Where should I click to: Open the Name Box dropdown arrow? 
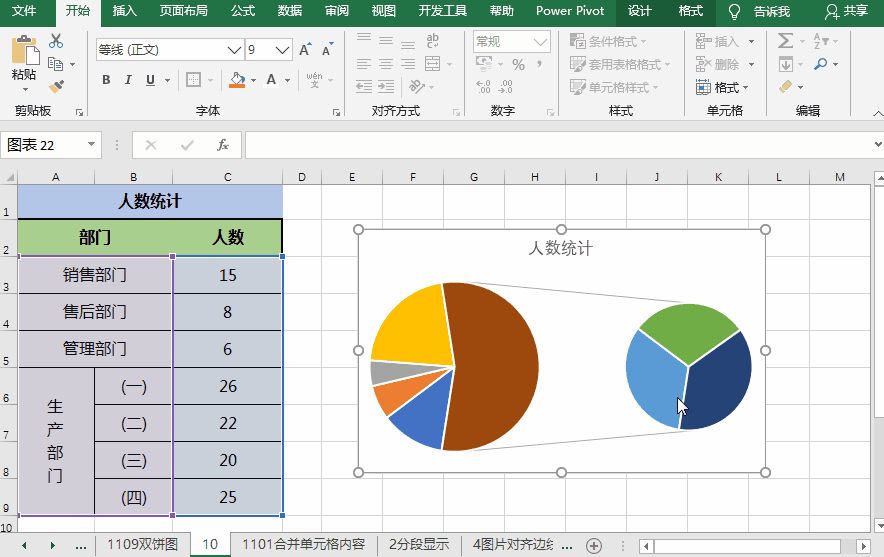pyautogui.click(x=93, y=145)
